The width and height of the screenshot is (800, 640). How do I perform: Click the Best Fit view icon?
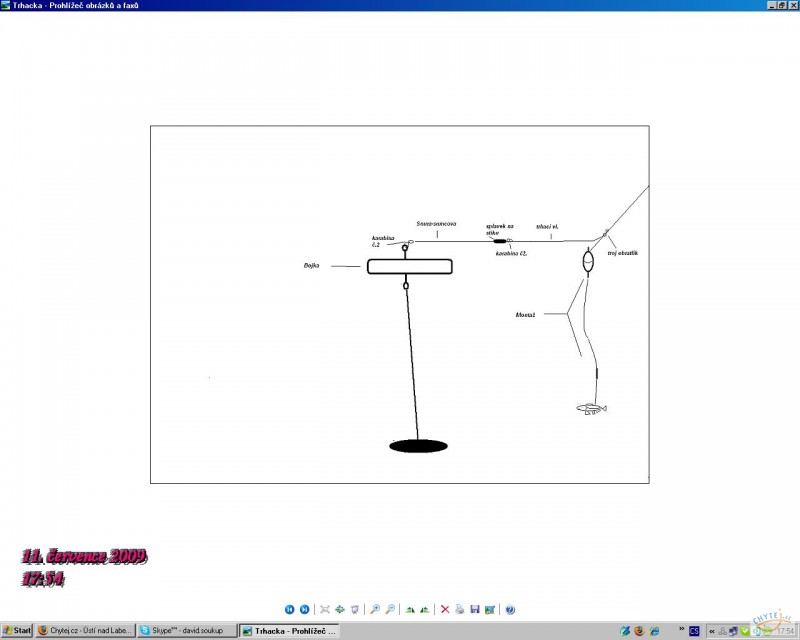click(x=324, y=609)
